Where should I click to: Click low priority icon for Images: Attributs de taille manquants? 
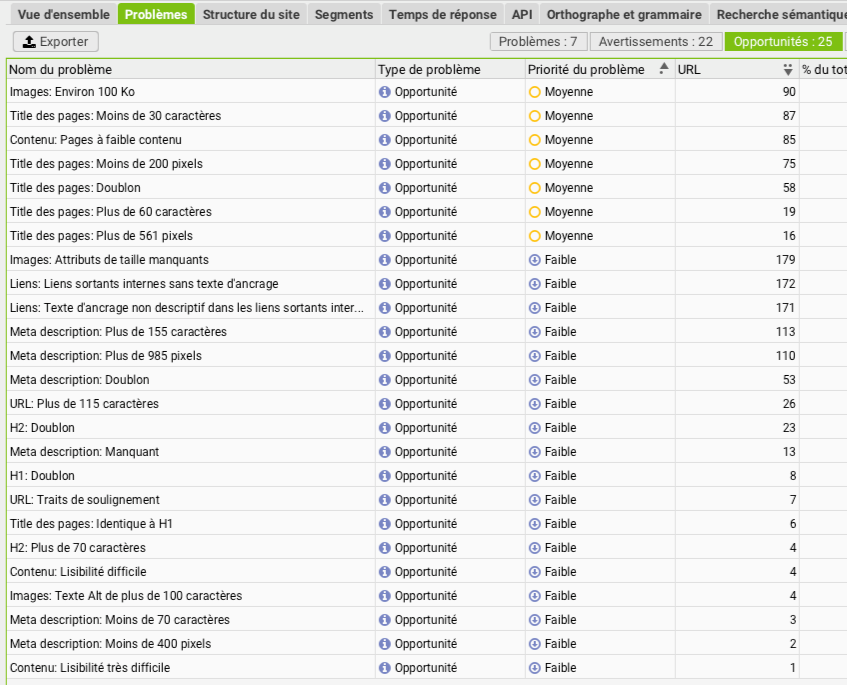[x=534, y=260]
